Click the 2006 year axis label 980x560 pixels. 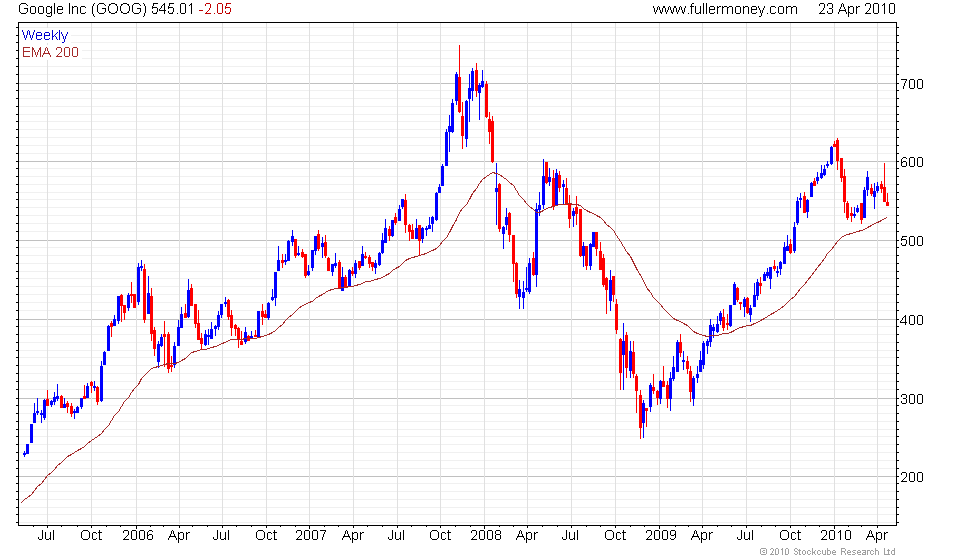[x=138, y=536]
